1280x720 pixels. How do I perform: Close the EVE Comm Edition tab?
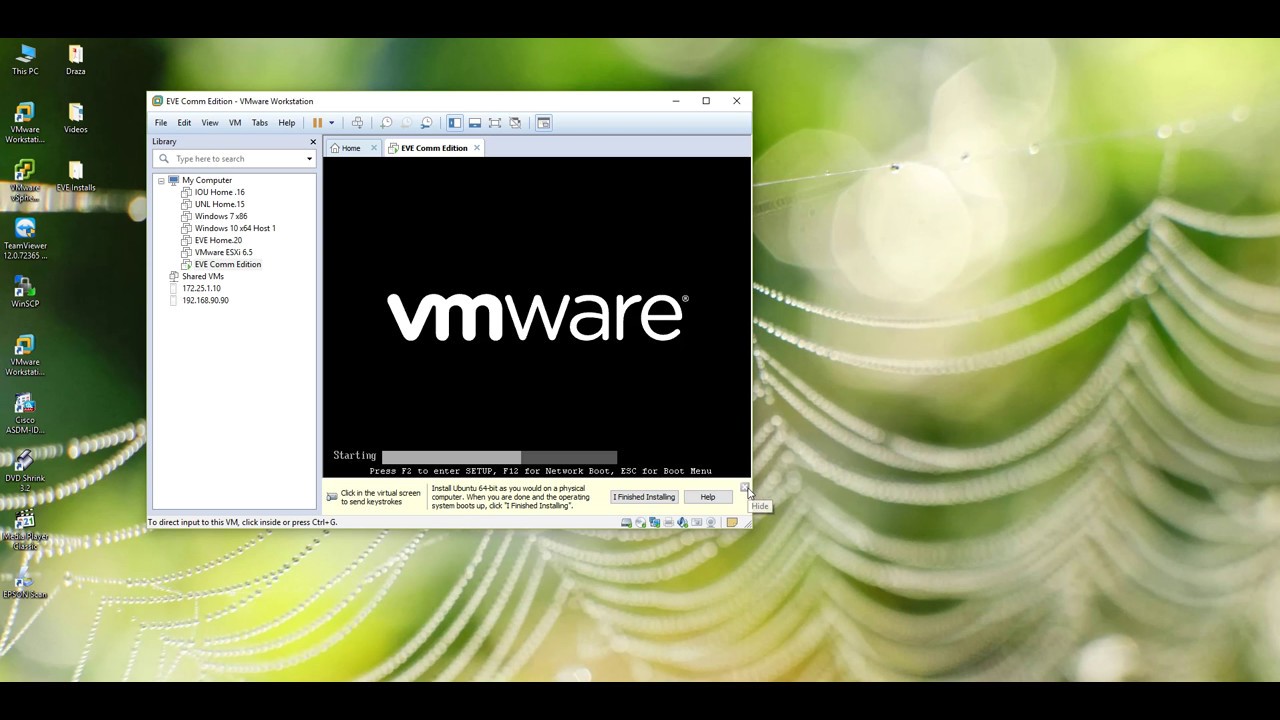point(477,148)
